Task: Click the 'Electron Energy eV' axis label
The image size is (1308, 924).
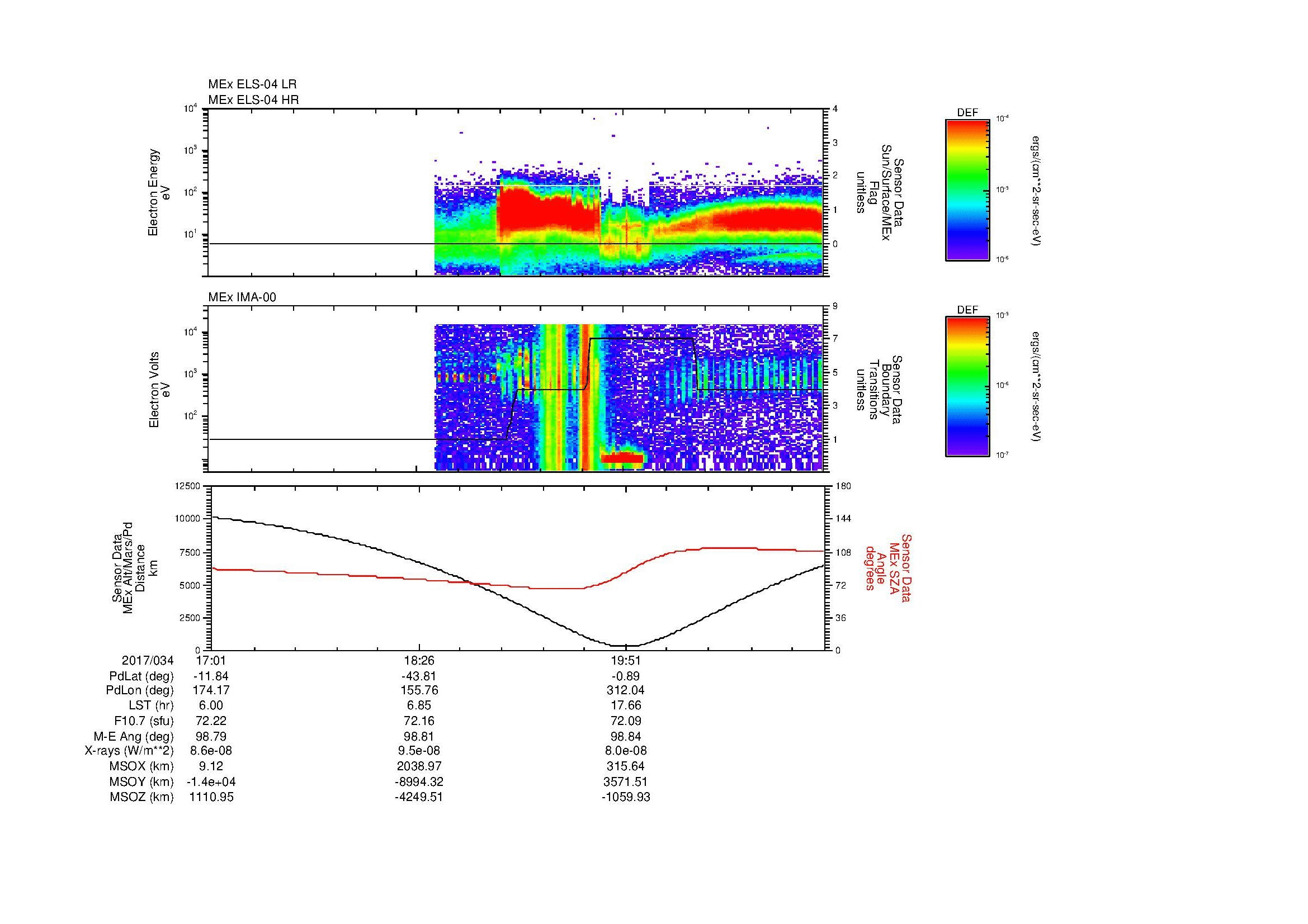Action: click(159, 193)
